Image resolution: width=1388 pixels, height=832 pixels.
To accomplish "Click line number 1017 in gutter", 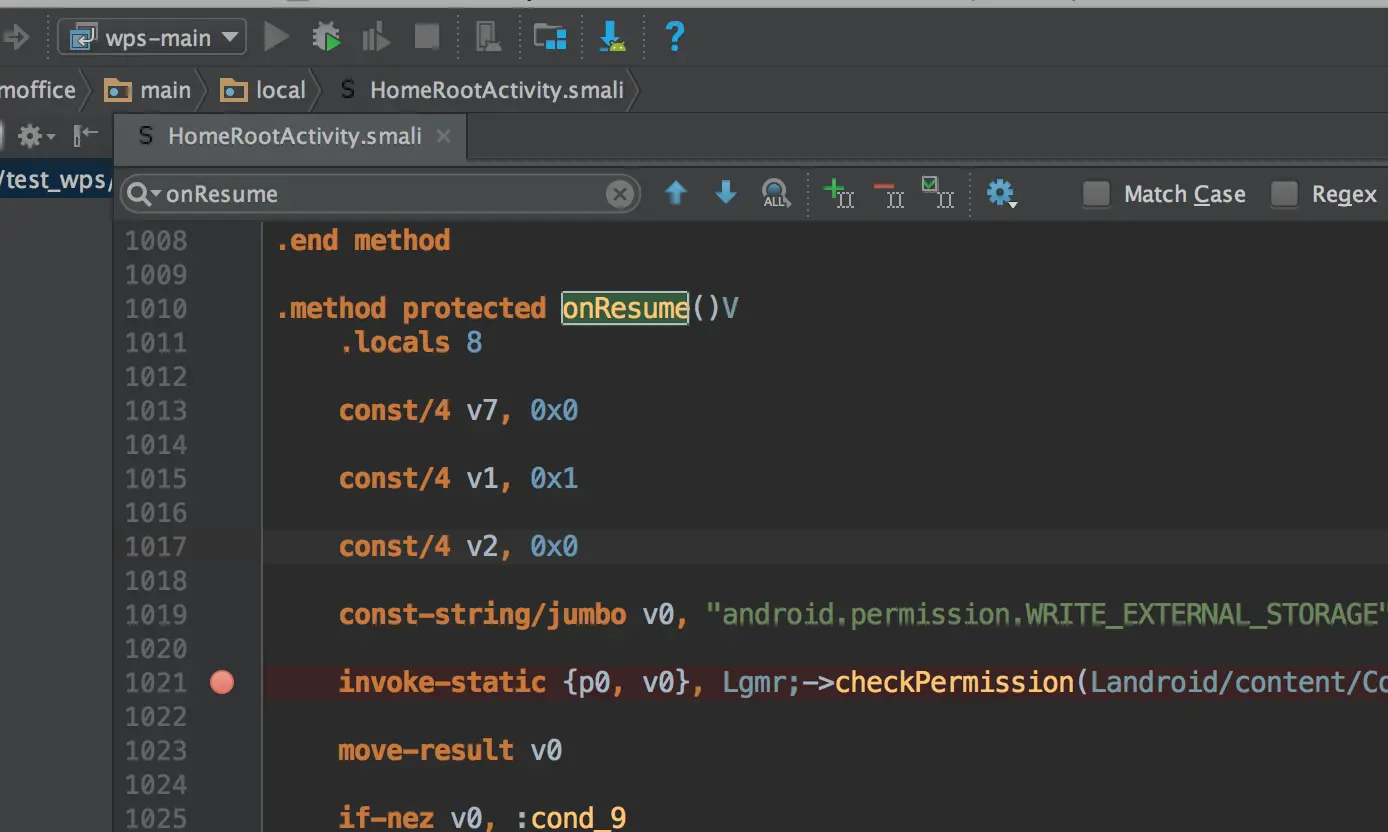I will (156, 546).
